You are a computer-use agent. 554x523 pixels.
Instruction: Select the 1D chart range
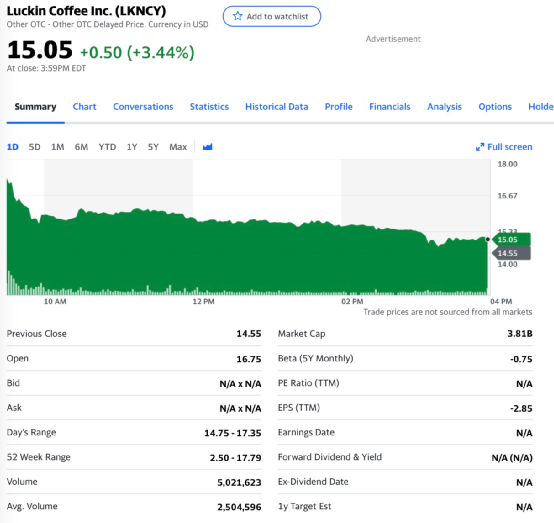[x=13, y=147]
